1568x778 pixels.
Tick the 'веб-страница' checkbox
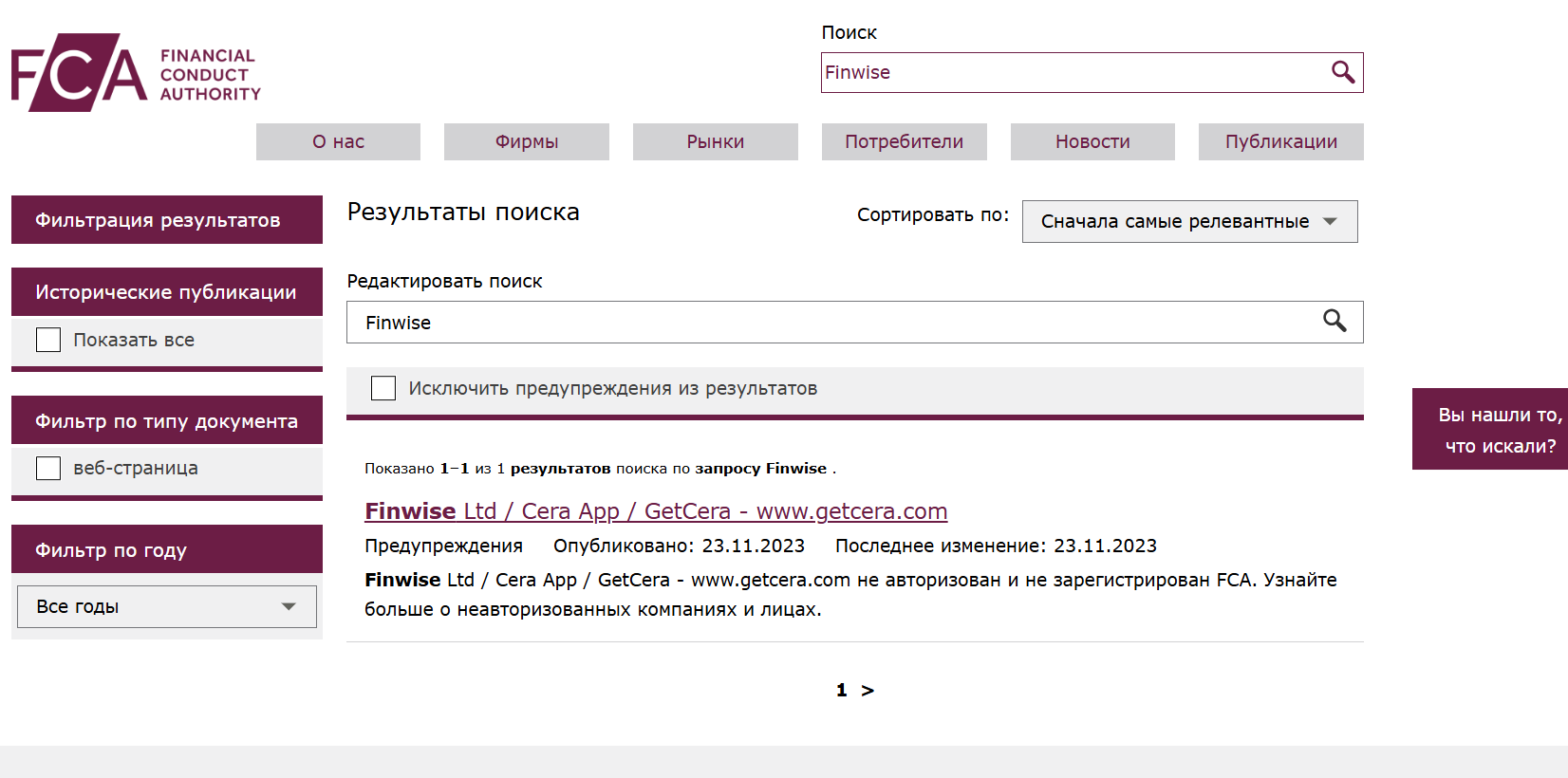point(48,468)
